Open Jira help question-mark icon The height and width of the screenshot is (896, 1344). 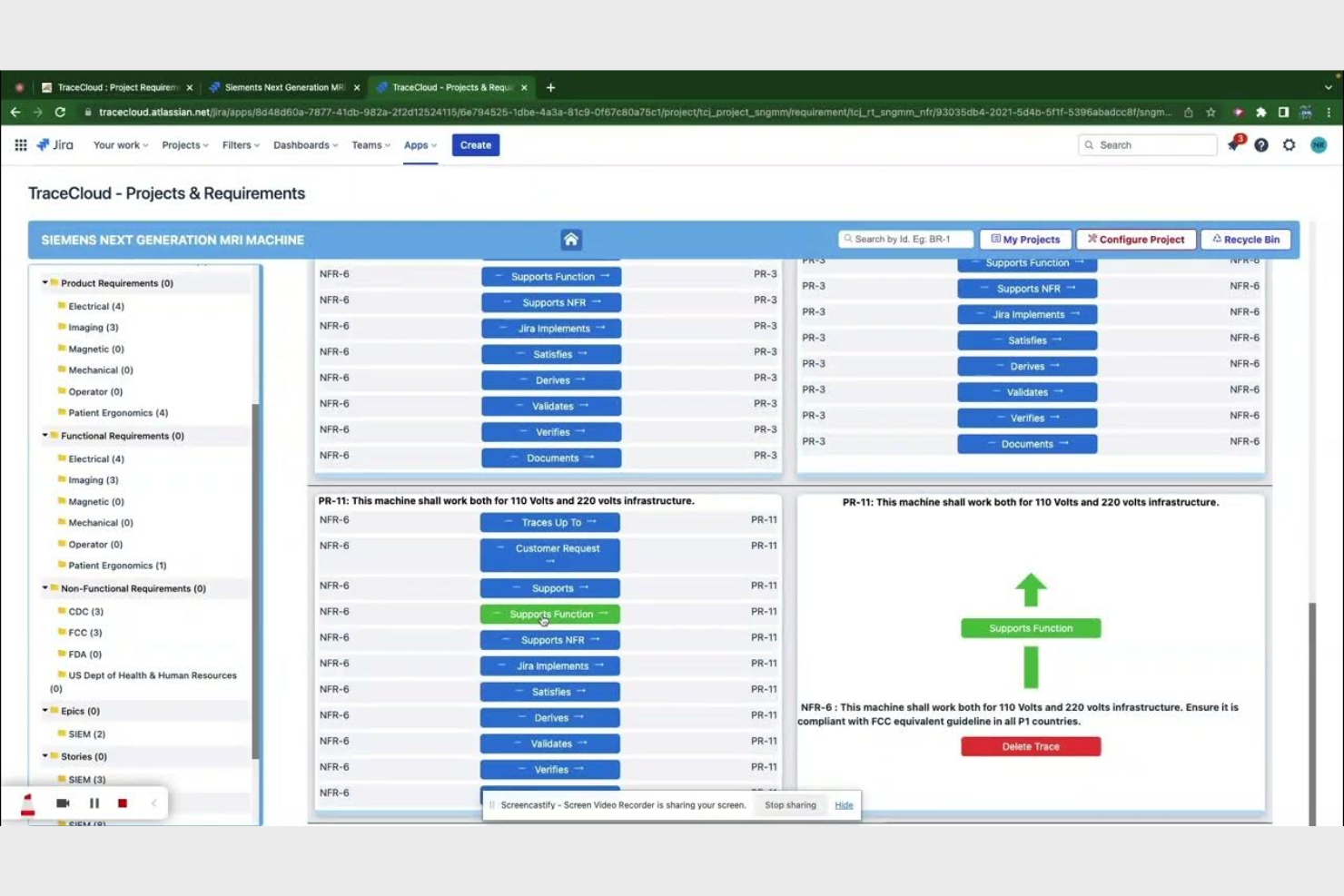[x=1261, y=145]
